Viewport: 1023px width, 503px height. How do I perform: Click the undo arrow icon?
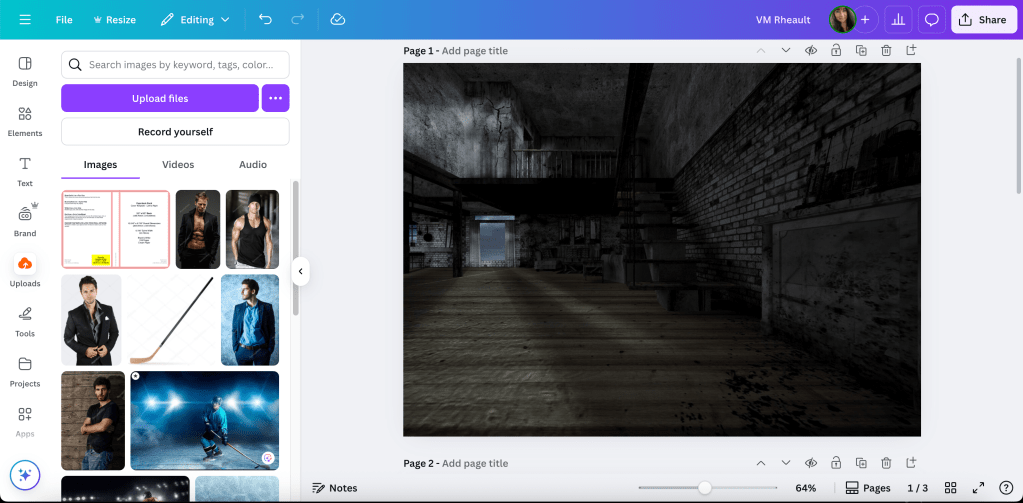tap(265, 19)
